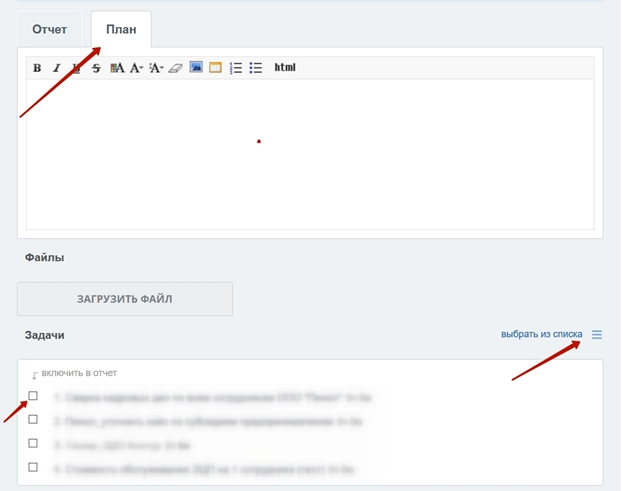
Task: Insert an image using the picture icon
Action: (x=196, y=68)
